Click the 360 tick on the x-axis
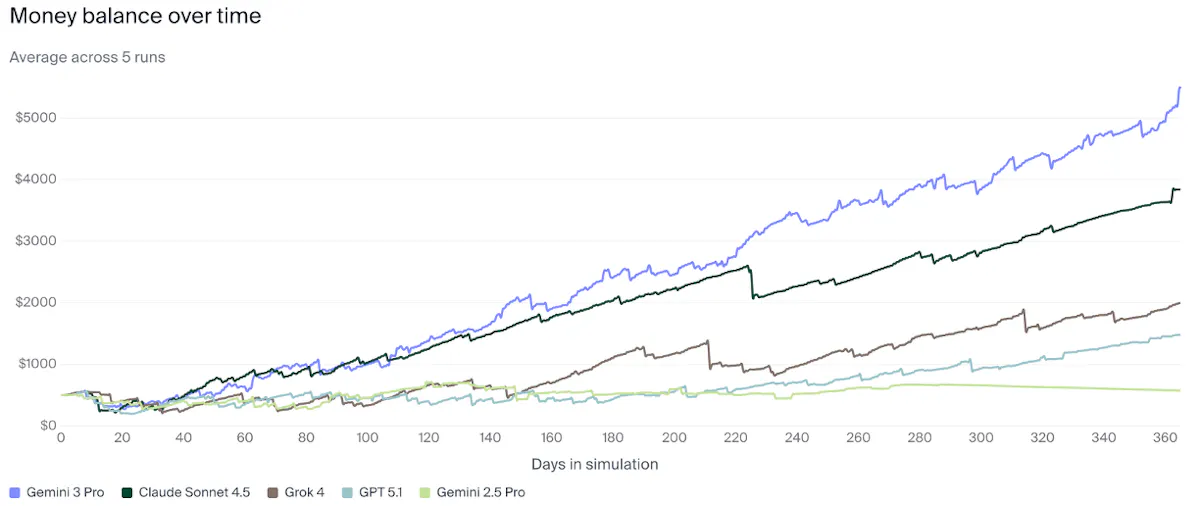This screenshot has width=1200, height=506. tap(1165, 438)
